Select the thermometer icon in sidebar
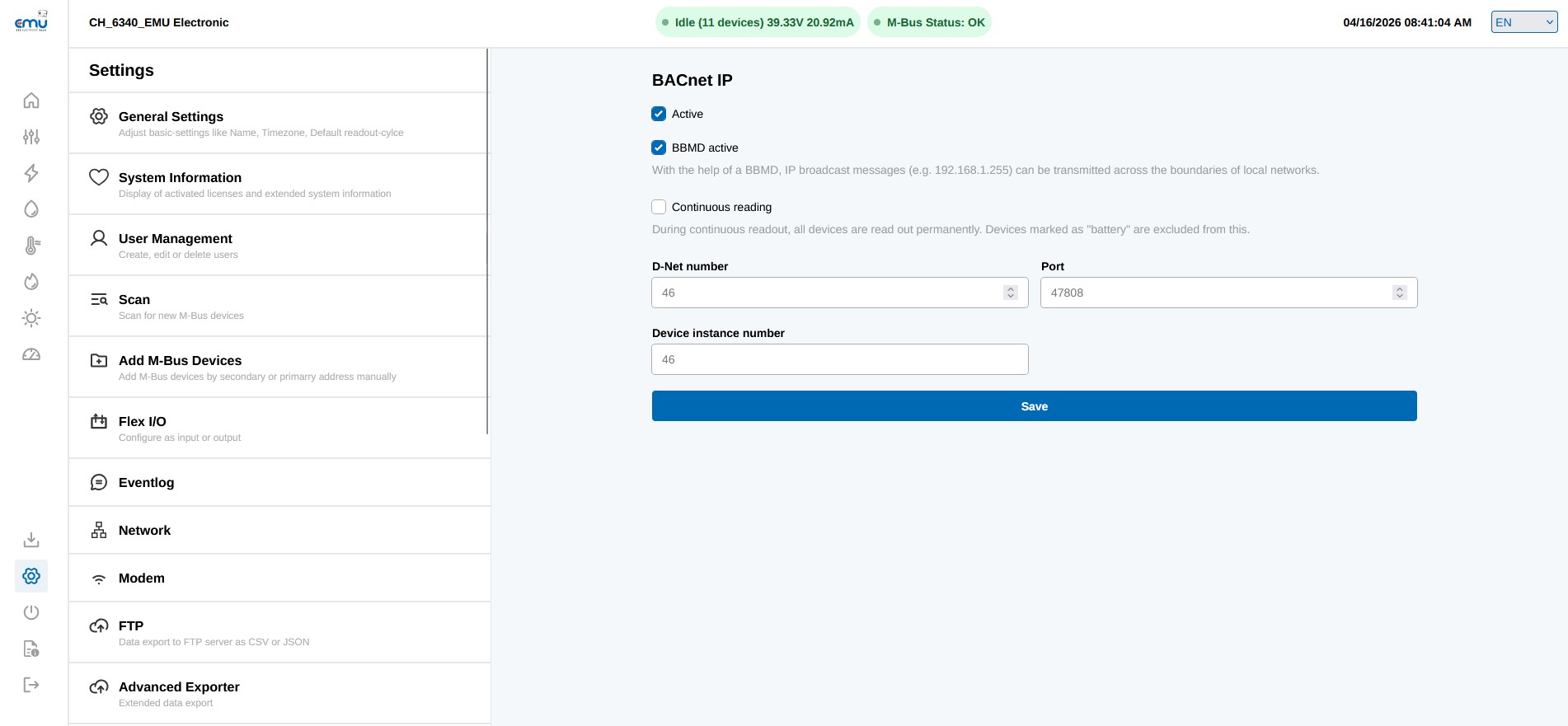 31,246
